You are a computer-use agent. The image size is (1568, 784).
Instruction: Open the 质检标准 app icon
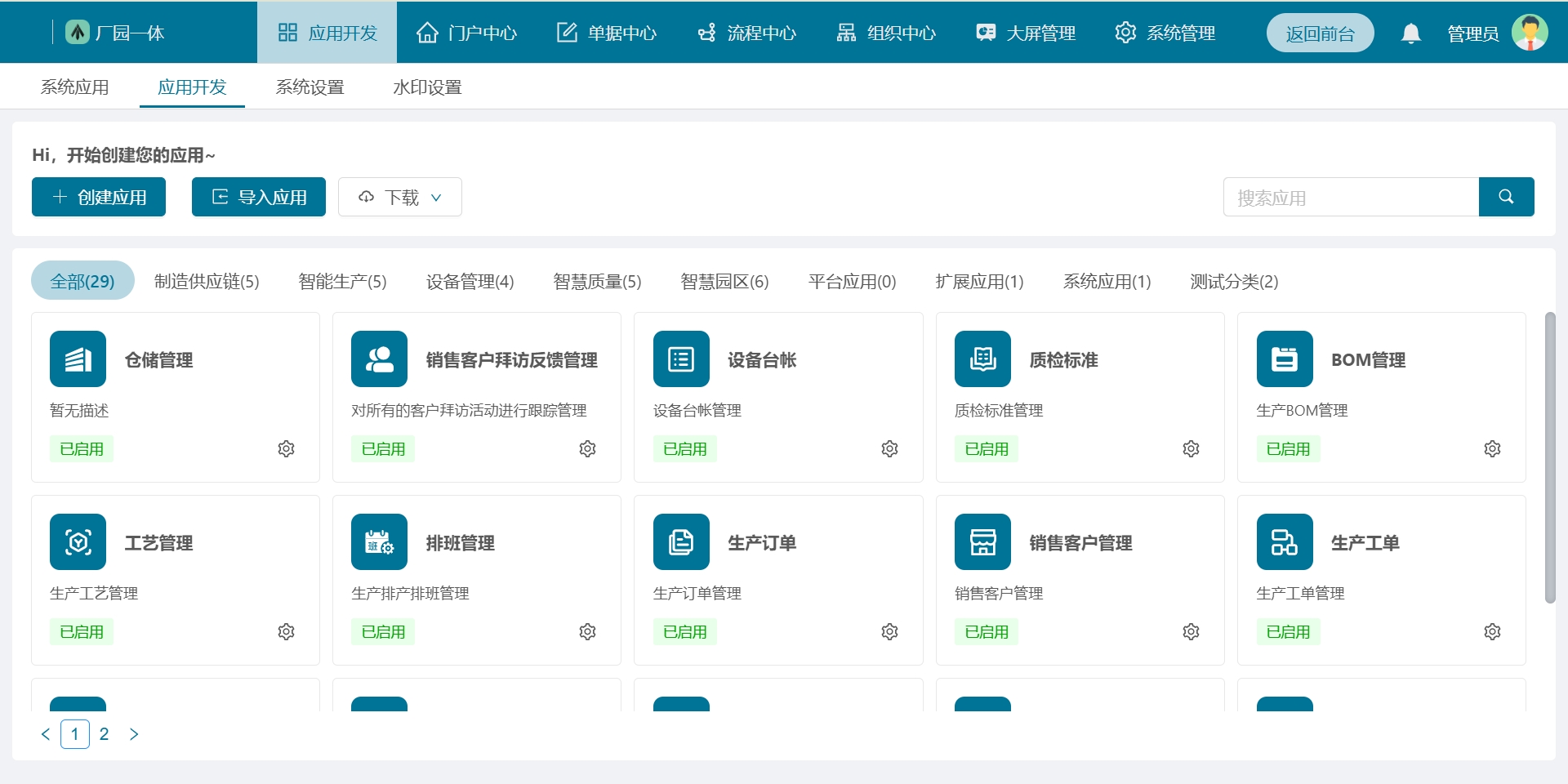[x=982, y=359]
